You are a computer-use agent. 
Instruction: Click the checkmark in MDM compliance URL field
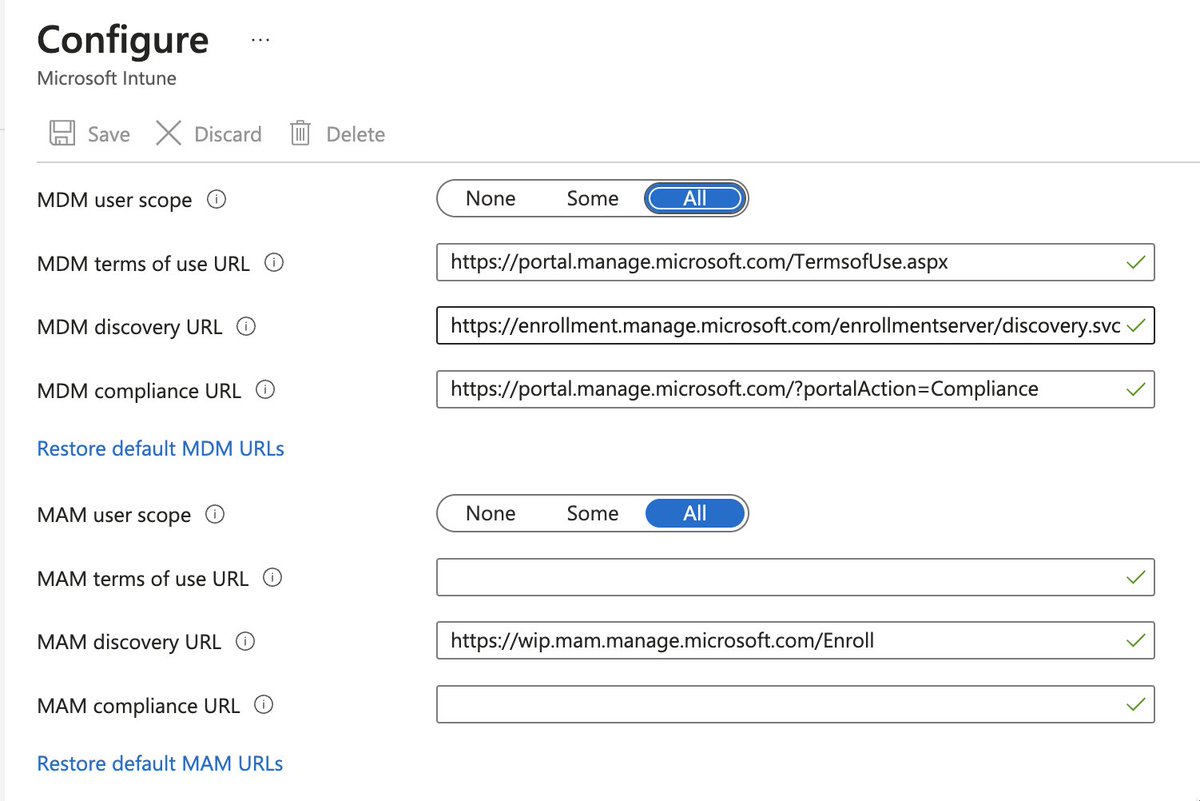[1135, 389]
